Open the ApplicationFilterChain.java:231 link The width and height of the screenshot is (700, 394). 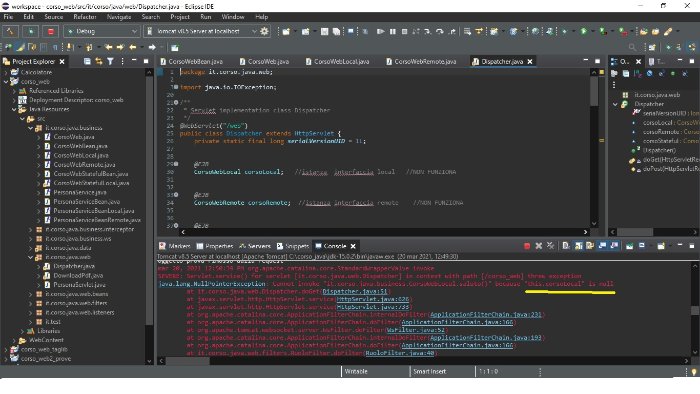coord(486,315)
